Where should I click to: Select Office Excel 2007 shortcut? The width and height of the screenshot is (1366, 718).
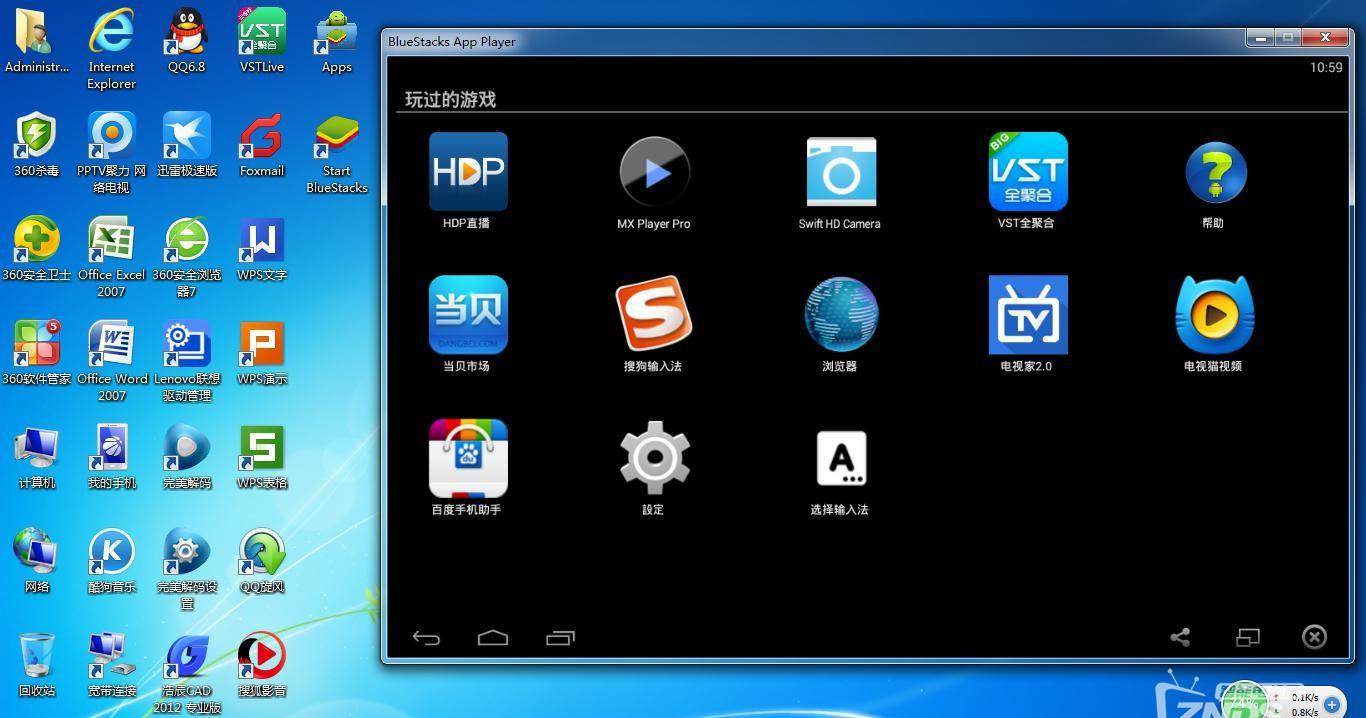tap(111, 256)
